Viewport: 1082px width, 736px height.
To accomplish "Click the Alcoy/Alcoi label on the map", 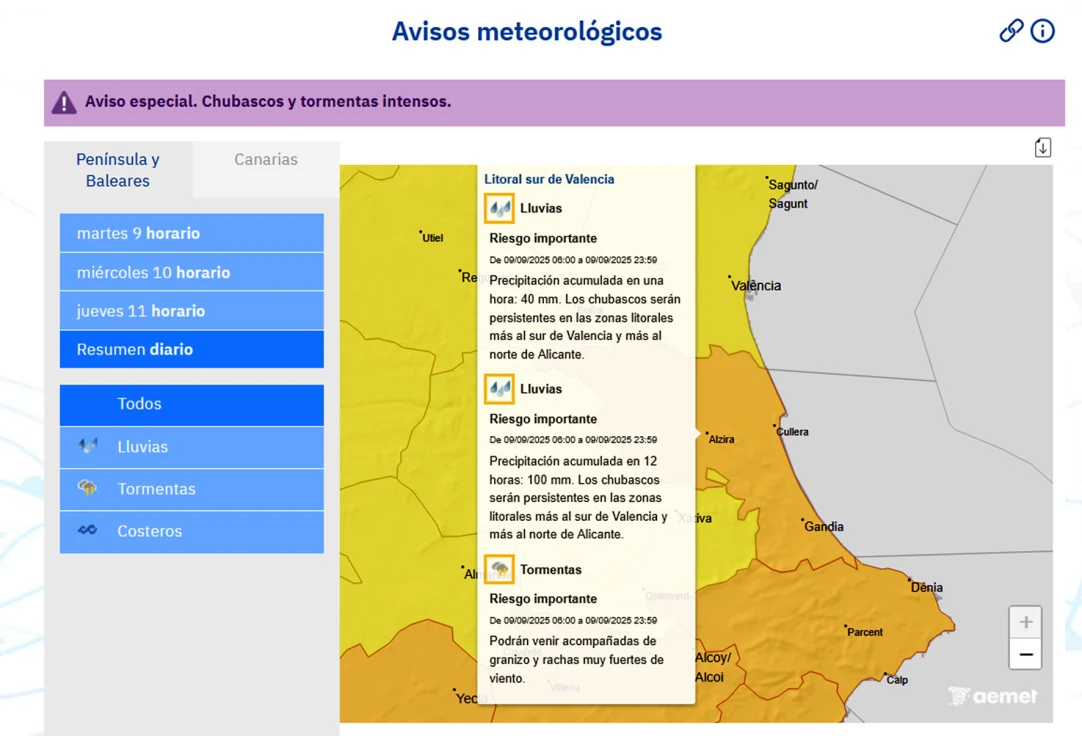I will (x=712, y=667).
